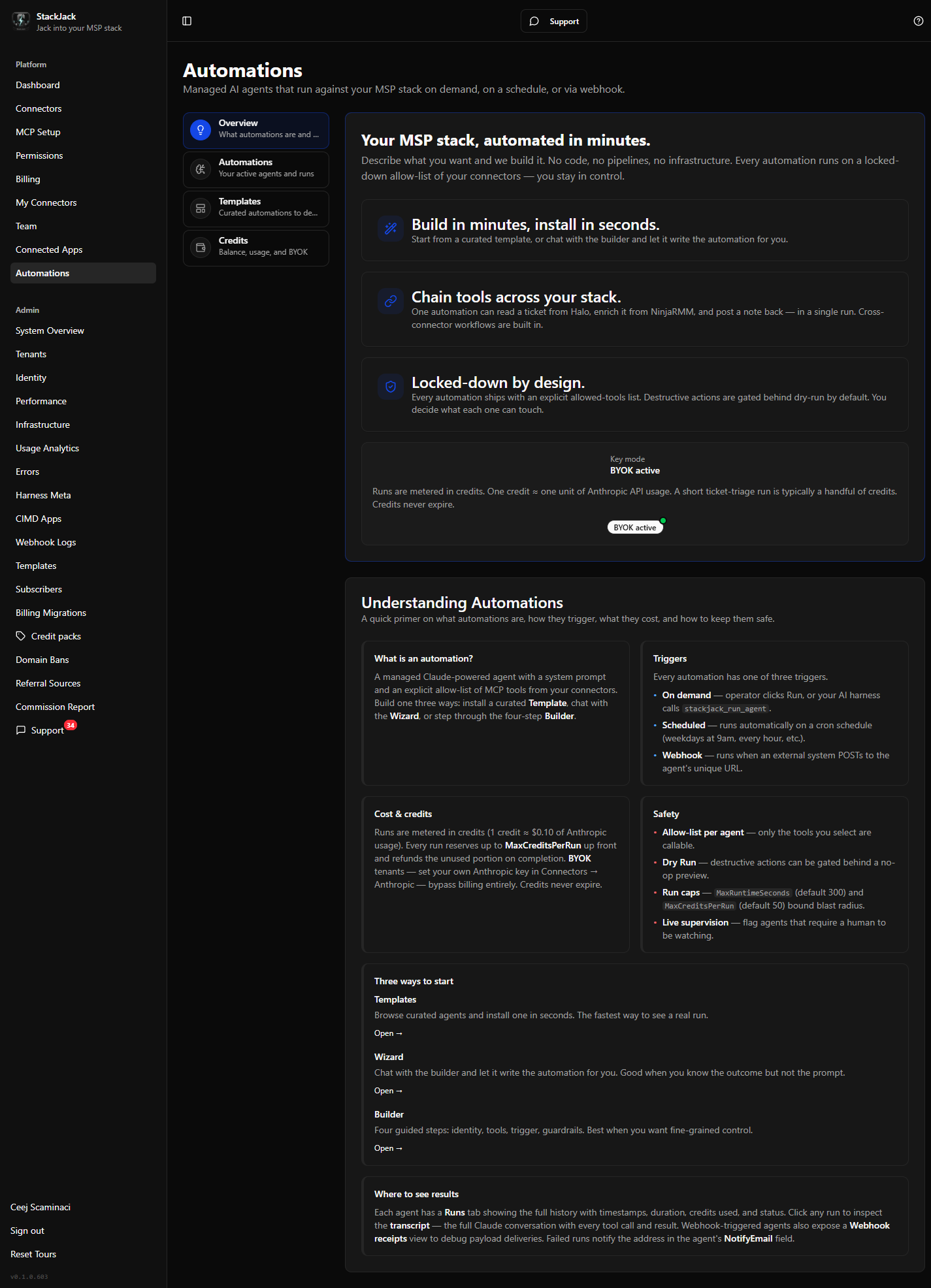Open My Connectors
This screenshot has width=931, height=1288.
[x=83, y=202]
